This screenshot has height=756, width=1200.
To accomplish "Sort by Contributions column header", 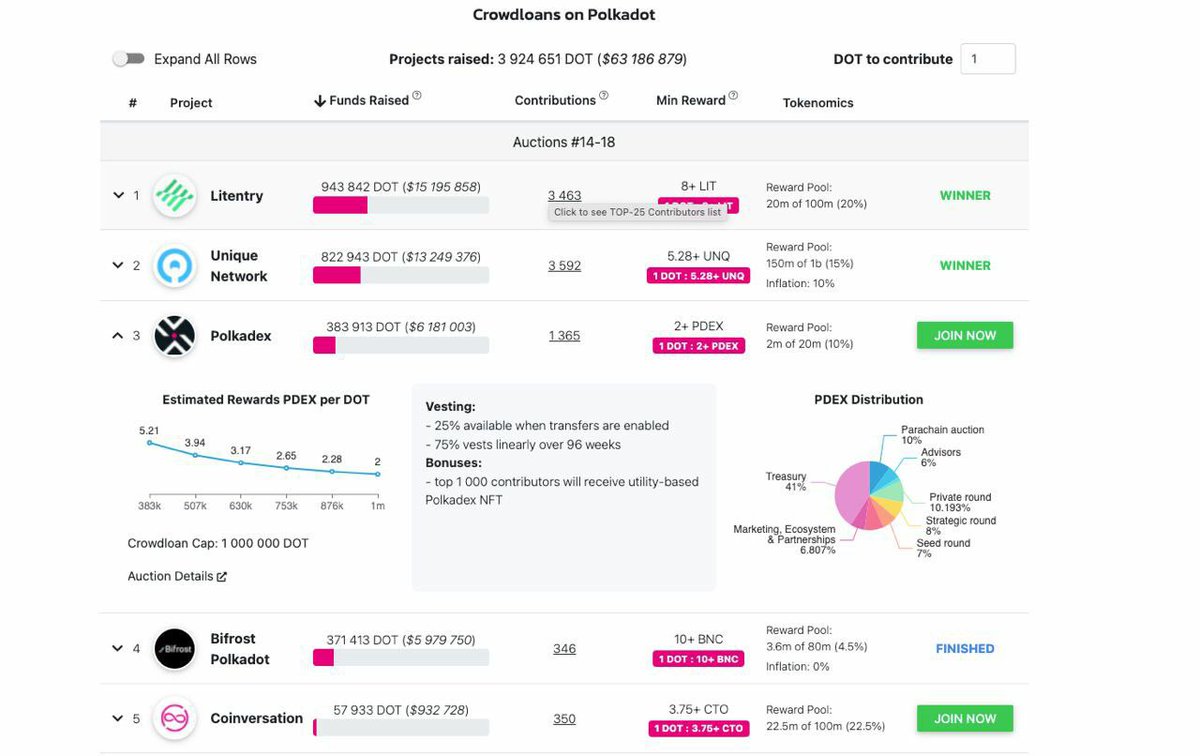I will pyautogui.click(x=555, y=100).
